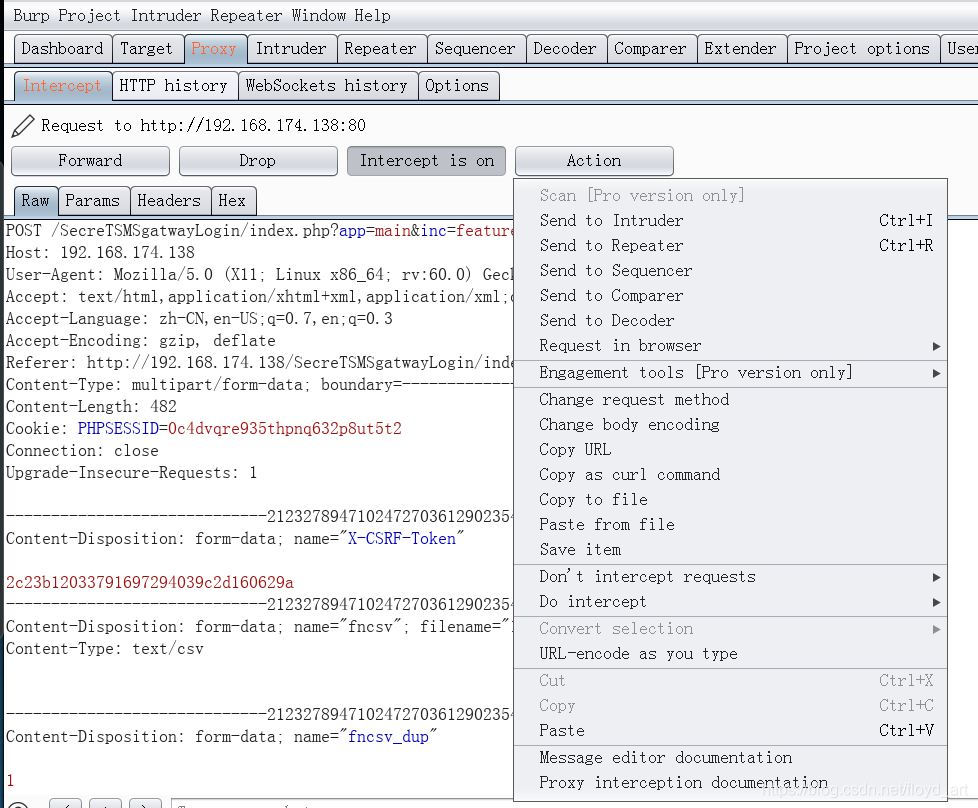Switch to the Headers view tab
This screenshot has height=808, width=978.
[170, 201]
